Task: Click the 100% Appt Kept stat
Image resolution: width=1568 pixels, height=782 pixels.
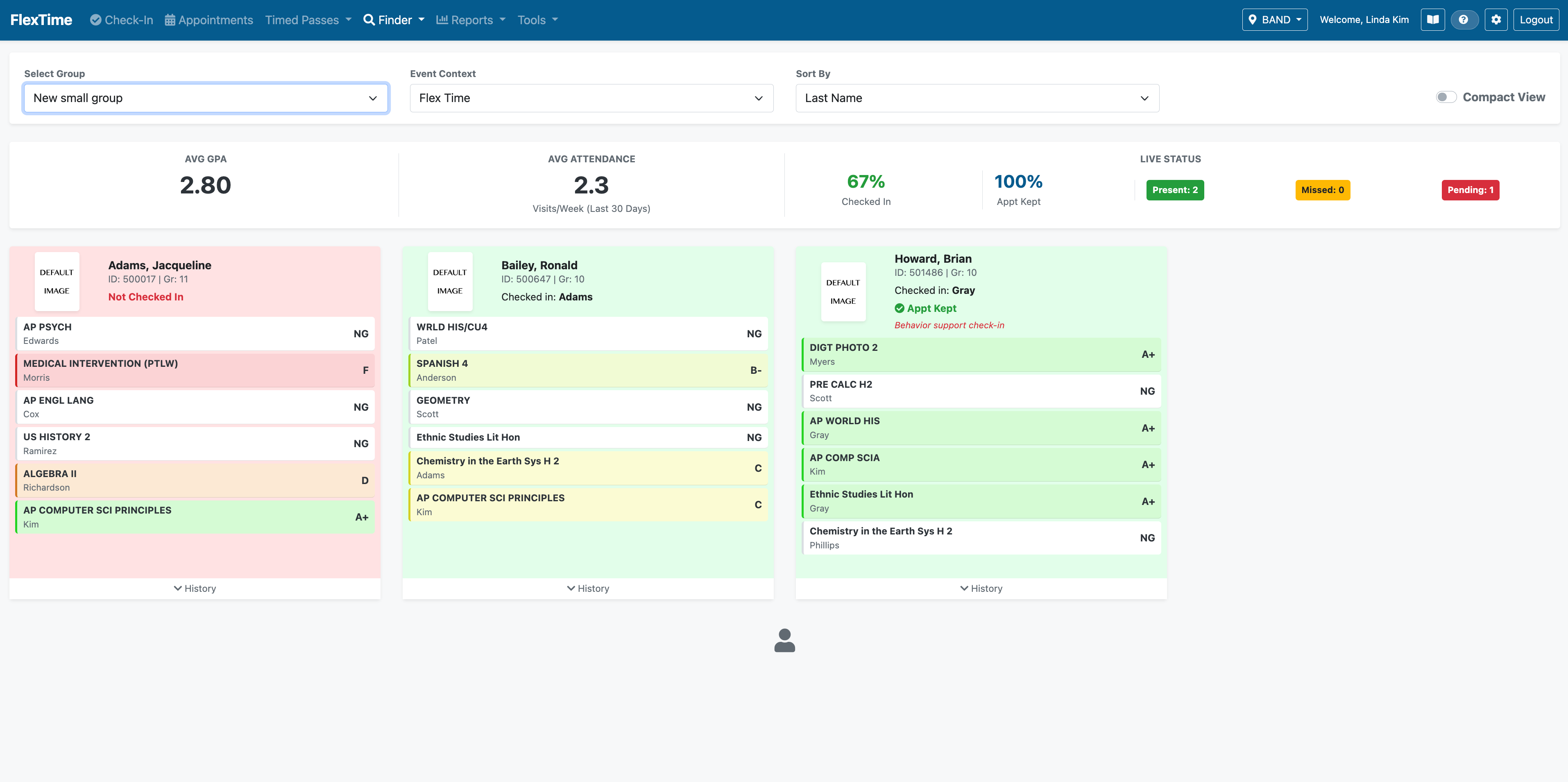Action: pos(1018,189)
